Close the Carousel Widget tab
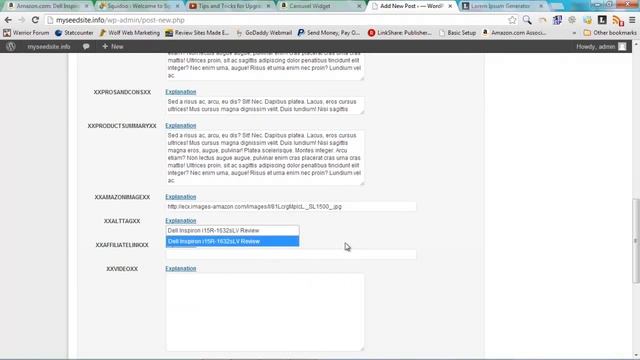640x360 pixels. 359,6
